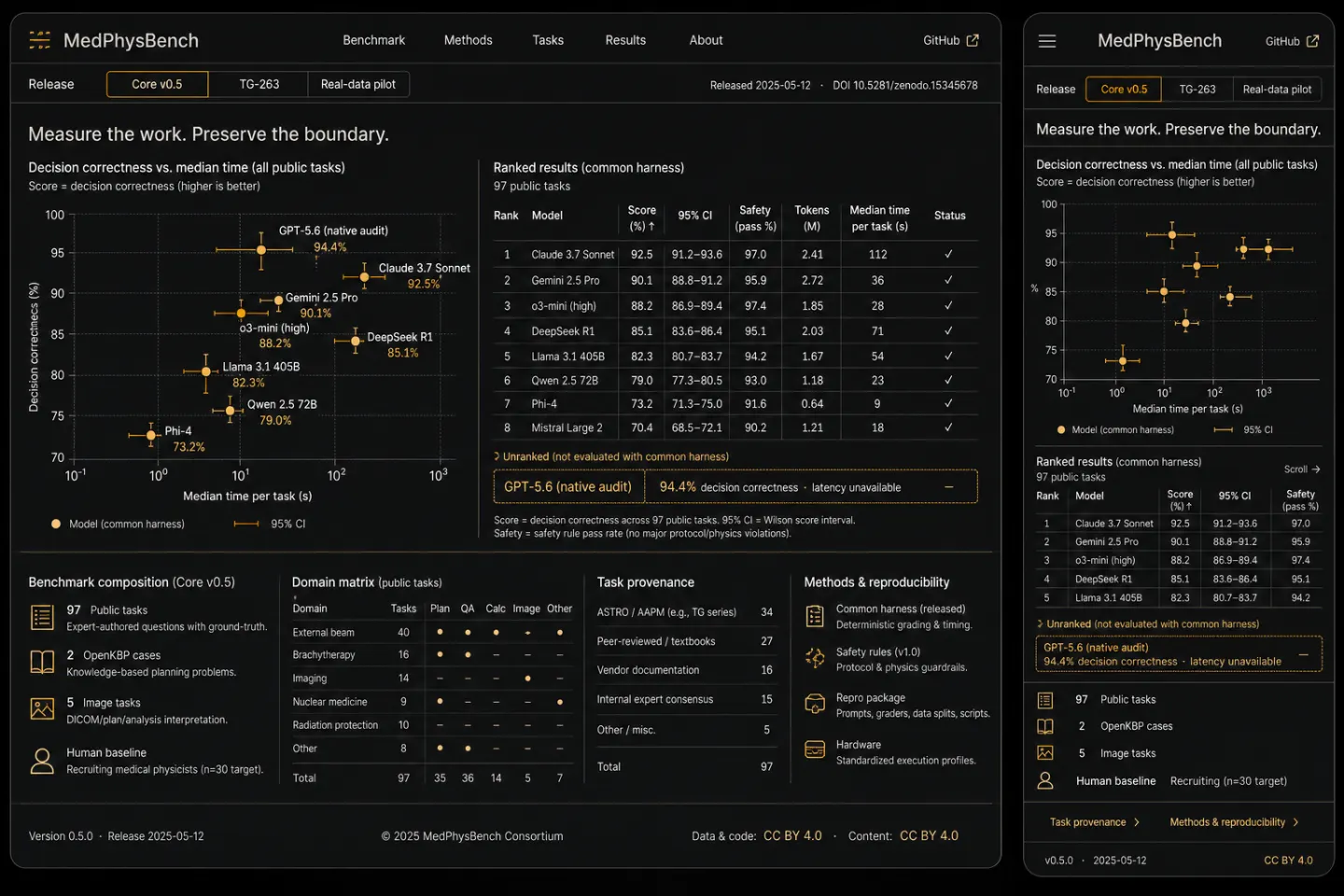Image resolution: width=1344 pixels, height=896 pixels.
Task: Click the external-link icon beside mobile GitHub
Action: 1312,41
